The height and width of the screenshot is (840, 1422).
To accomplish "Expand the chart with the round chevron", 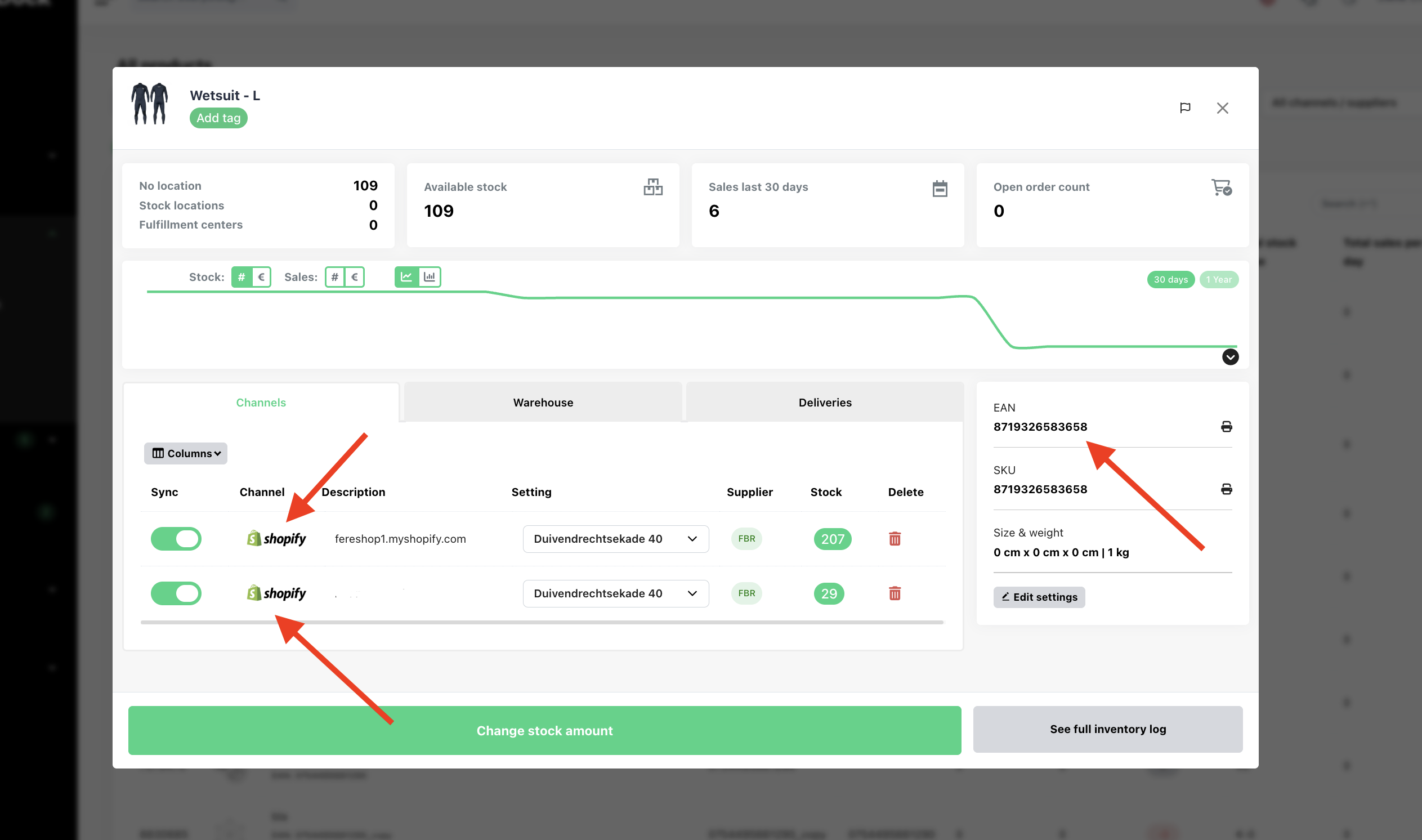I will click(x=1229, y=357).
